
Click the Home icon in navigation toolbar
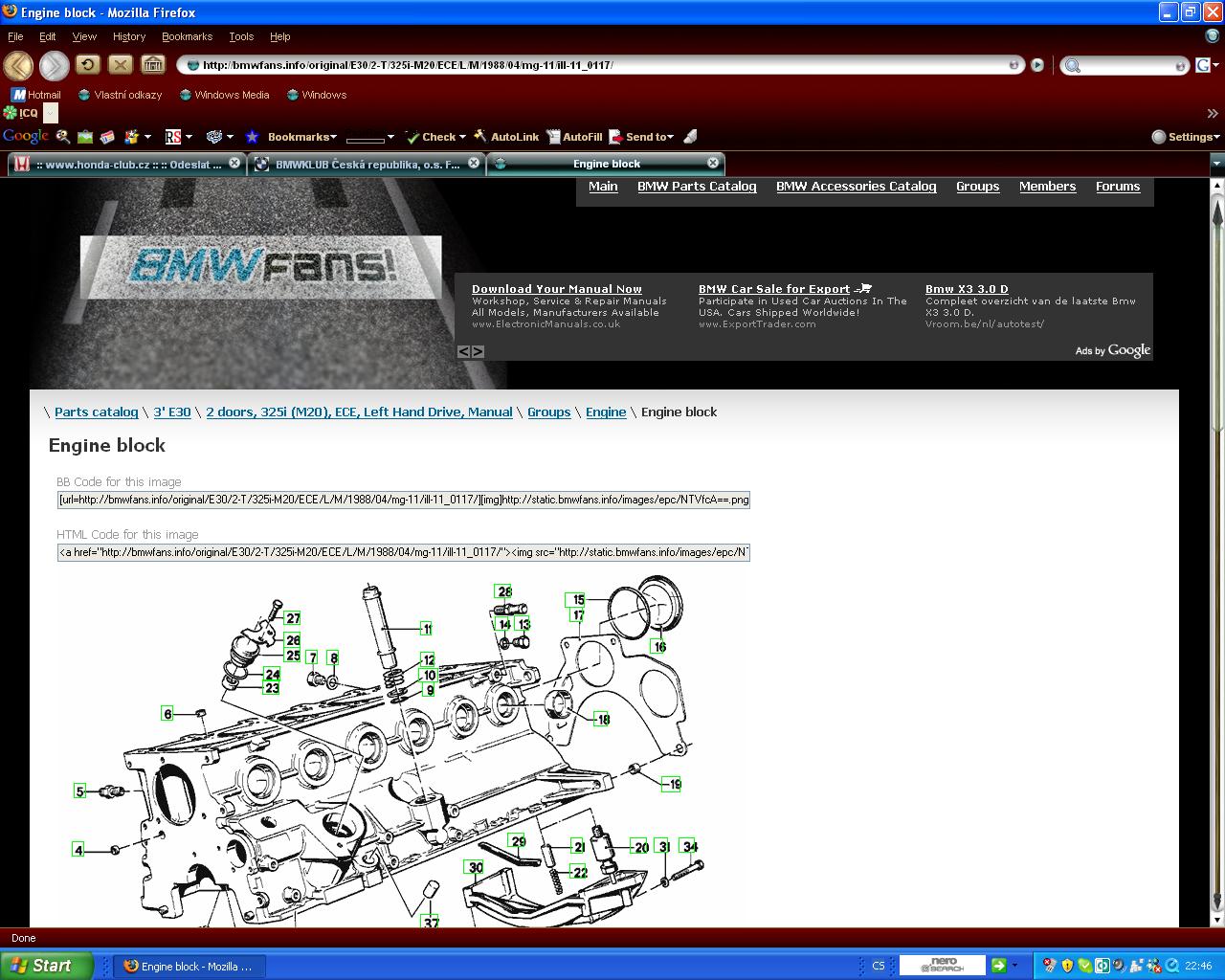152,64
